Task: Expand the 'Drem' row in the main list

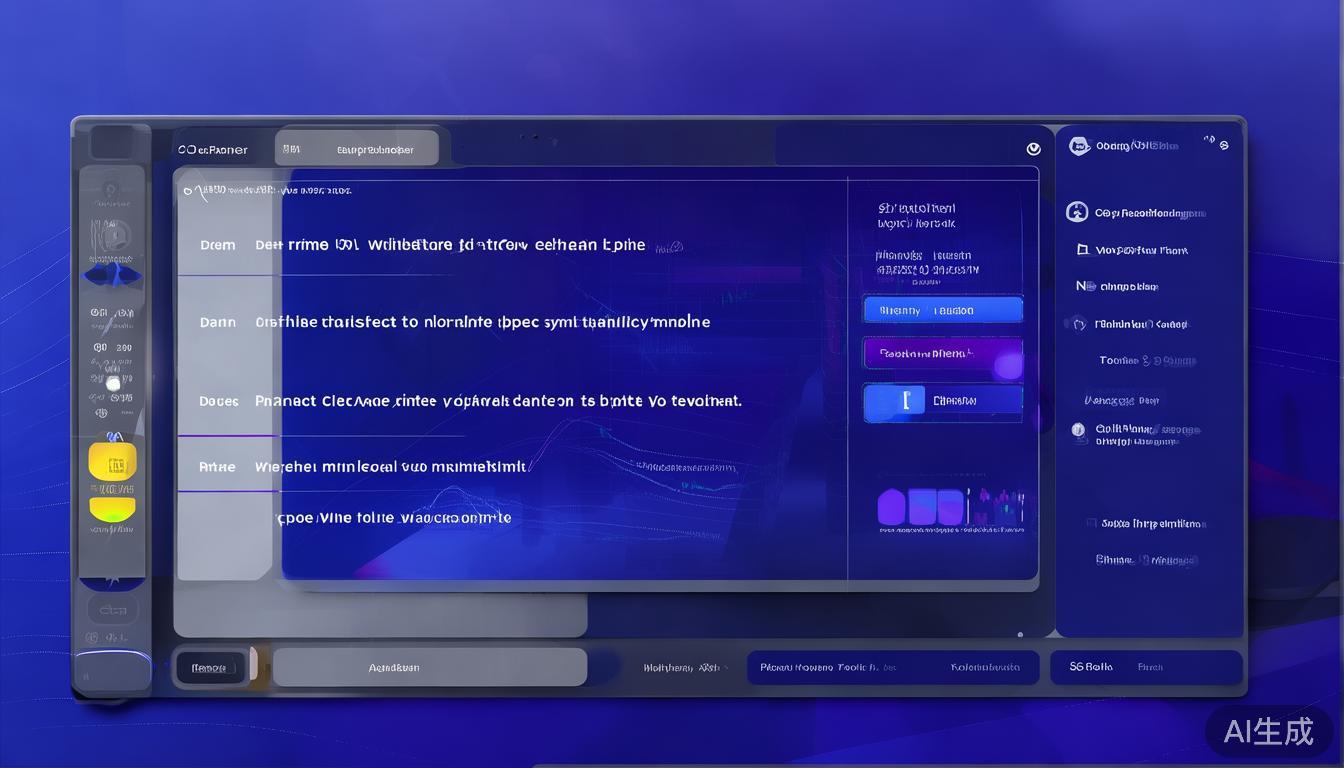Action: point(218,245)
